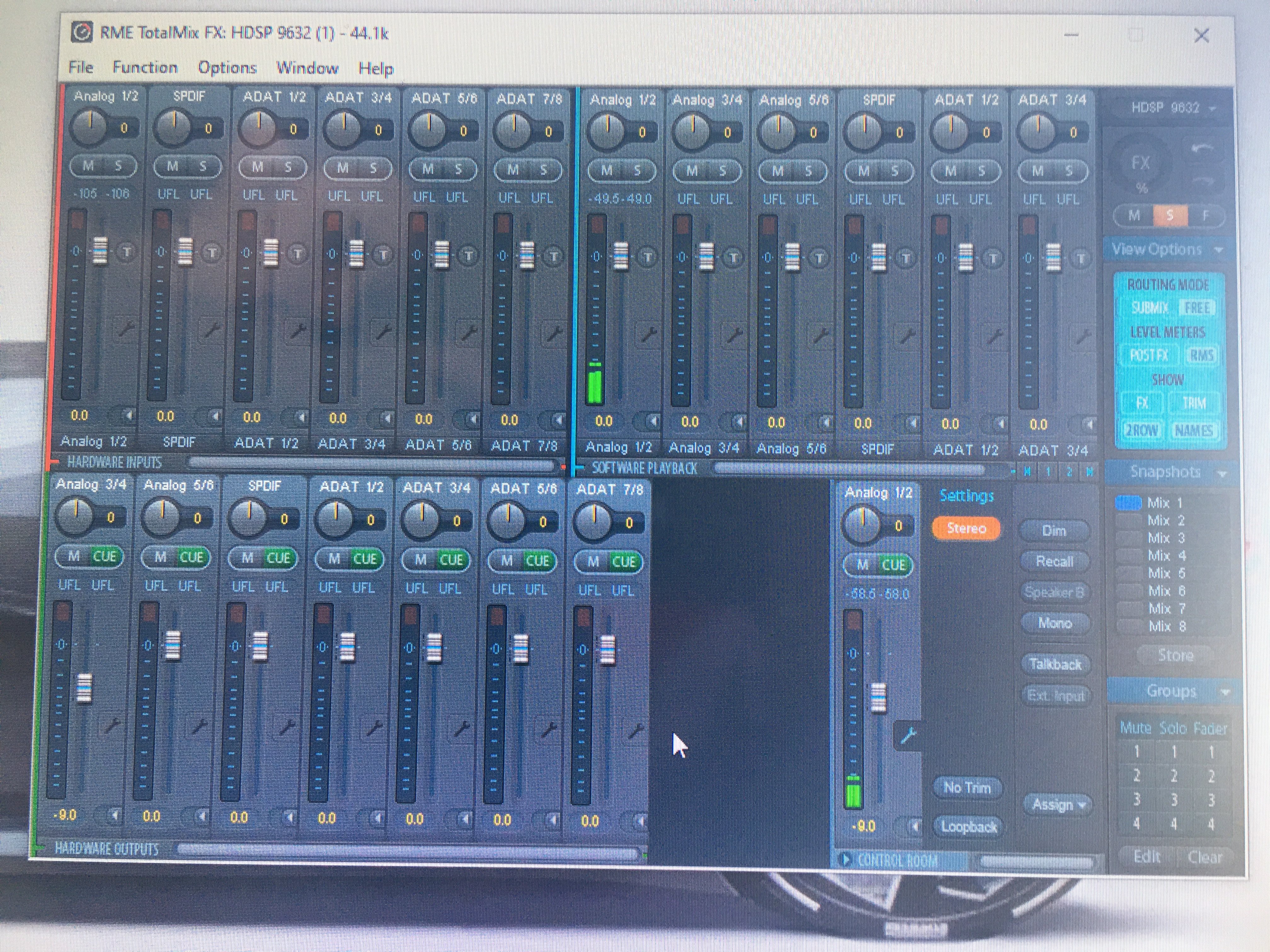Click hardware output Analog 3/4 fader
The width and height of the screenshot is (1270, 952).
(84, 688)
